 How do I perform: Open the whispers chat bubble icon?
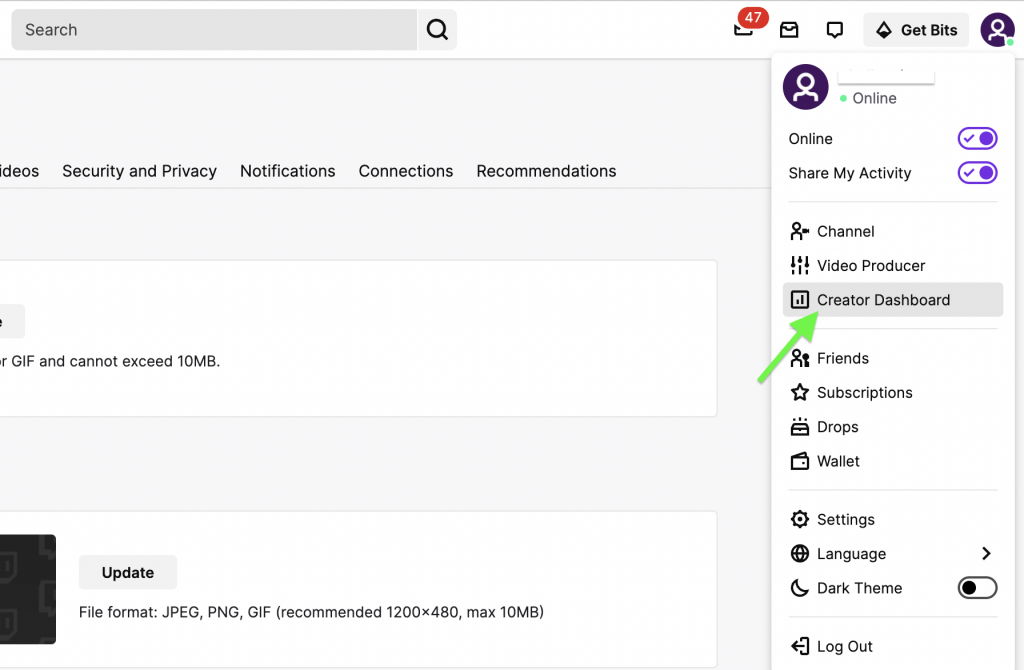(x=835, y=30)
